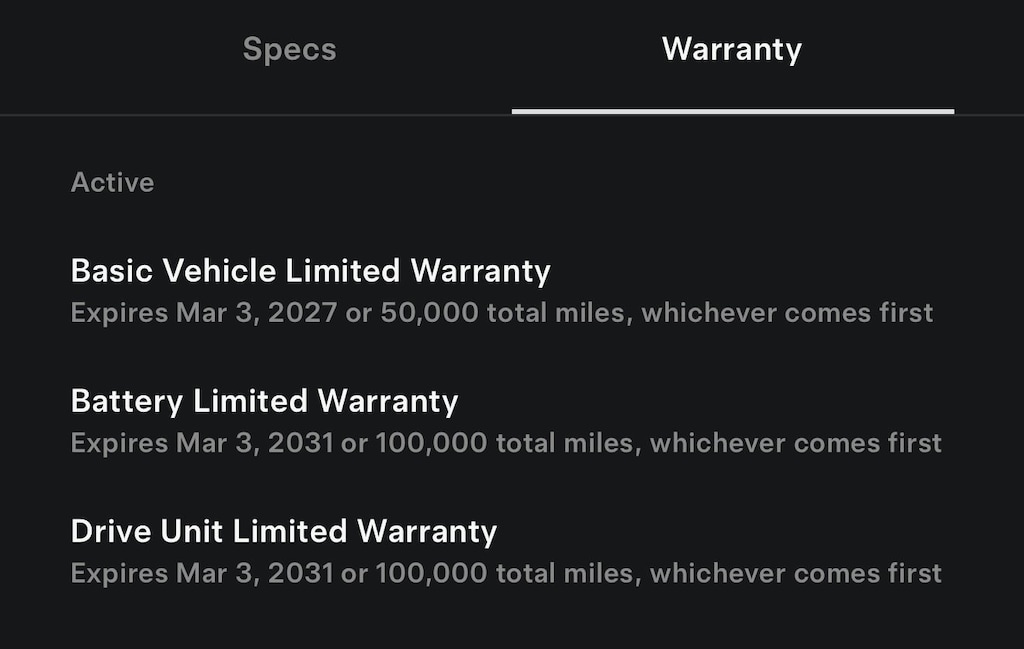Screen dimensions: 1024x649
Task: Click Battery warranty's Mar 3, 2031 date
Action: click(x=254, y=443)
